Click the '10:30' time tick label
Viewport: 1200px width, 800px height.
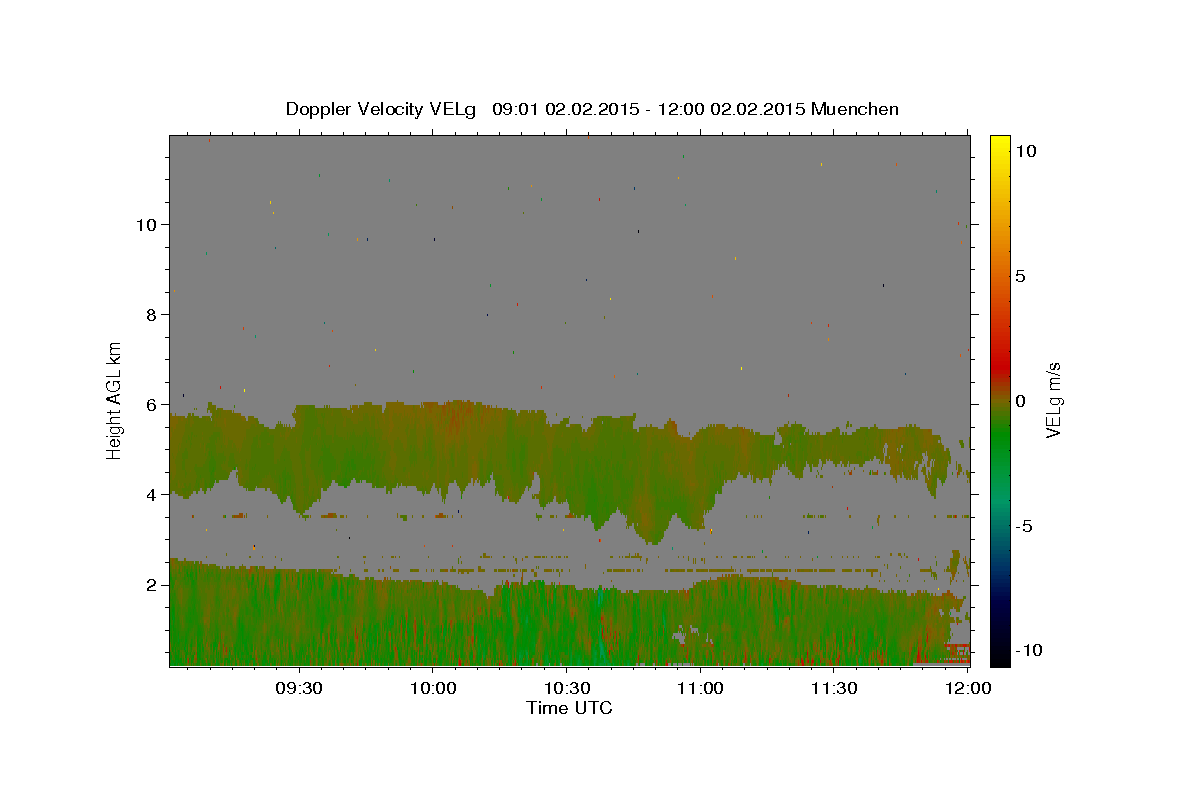click(566, 688)
